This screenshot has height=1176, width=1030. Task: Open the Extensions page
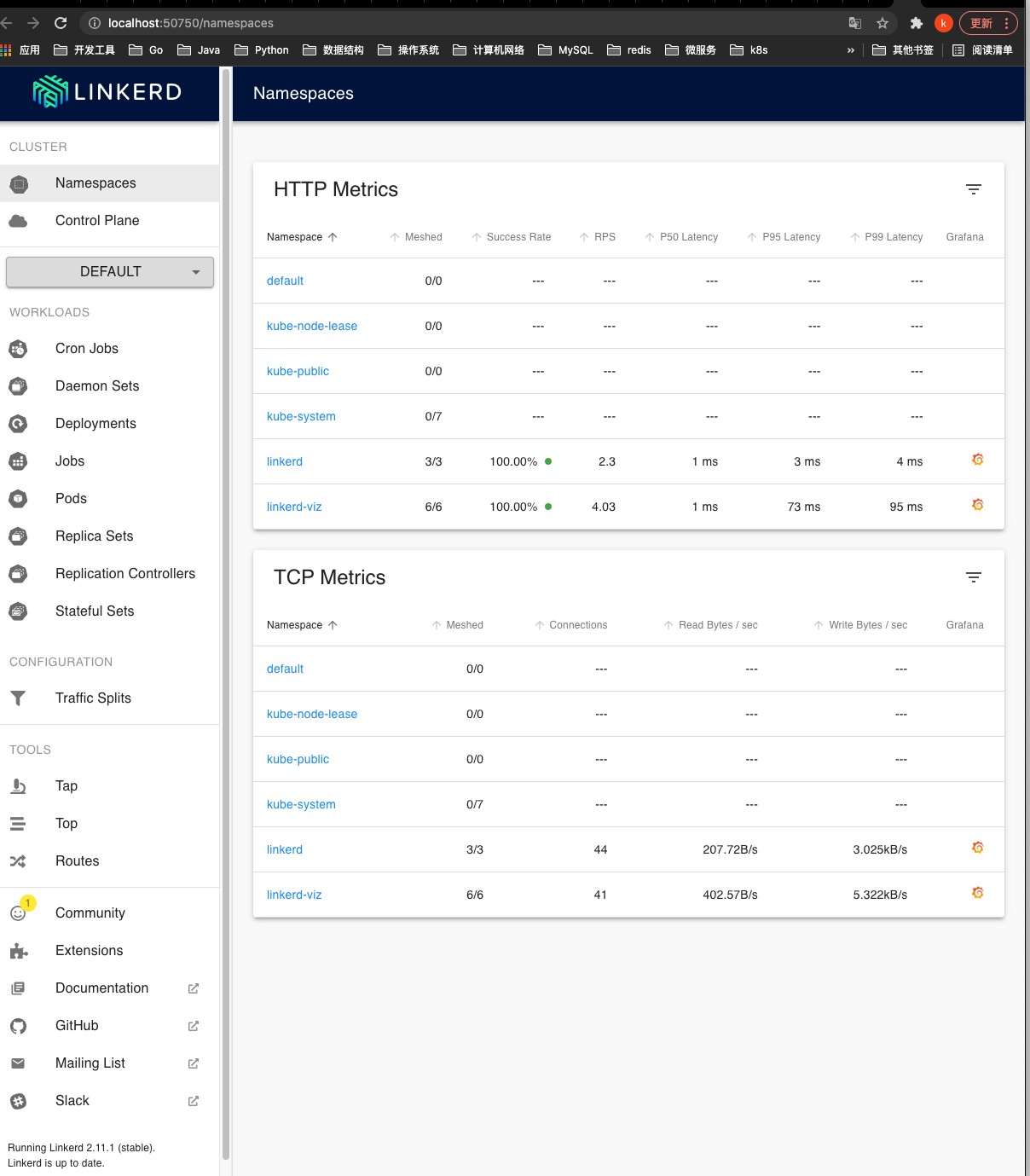[109, 951]
